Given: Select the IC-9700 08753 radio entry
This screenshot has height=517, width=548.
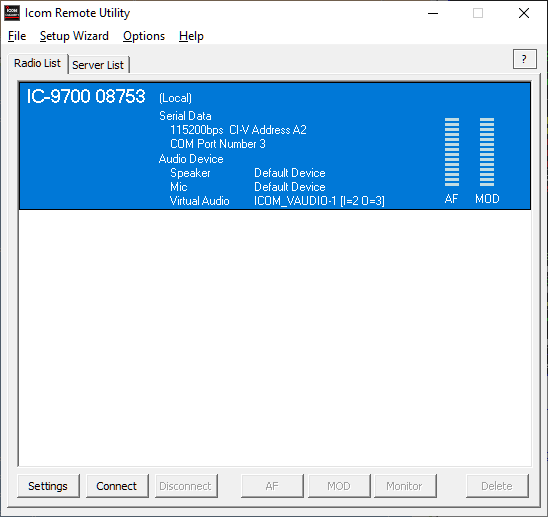Looking at the screenshot, I should (275, 146).
